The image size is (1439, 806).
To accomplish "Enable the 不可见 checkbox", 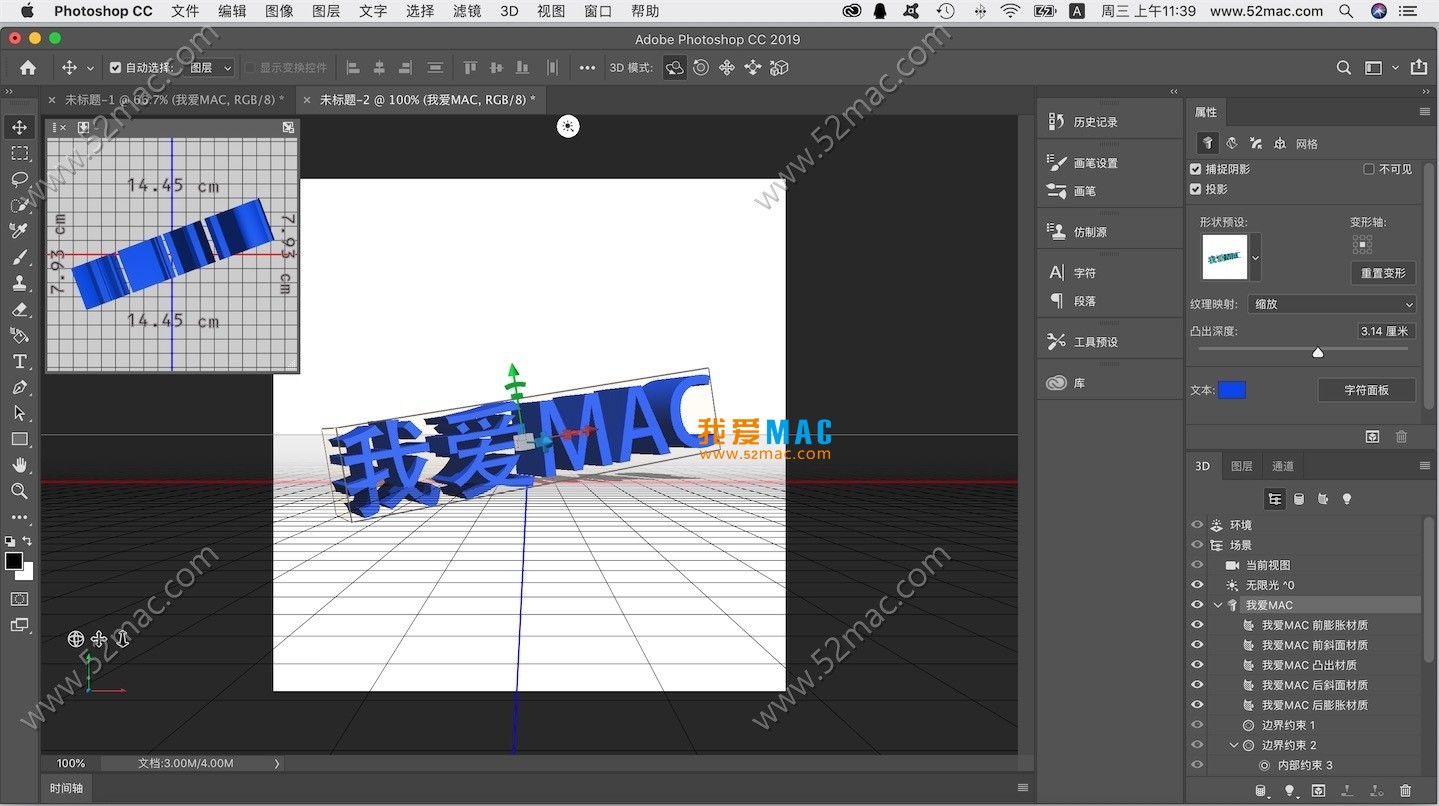I will [1371, 168].
